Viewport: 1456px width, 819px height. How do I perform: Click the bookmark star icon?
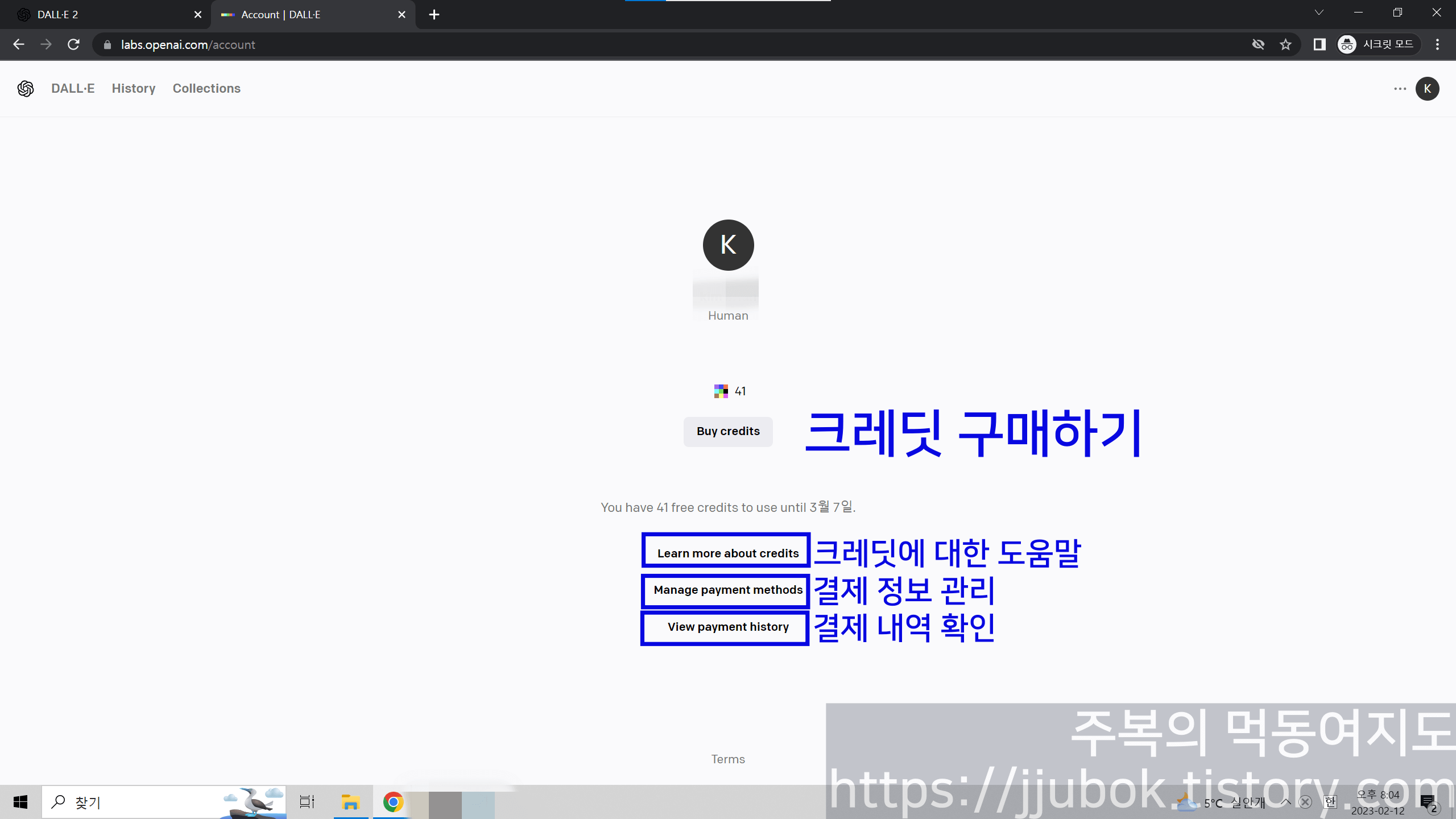click(1285, 44)
